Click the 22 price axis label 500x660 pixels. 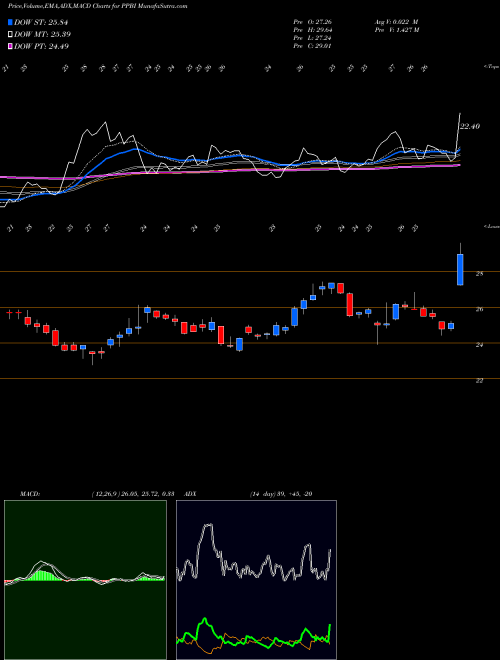click(x=479, y=381)
